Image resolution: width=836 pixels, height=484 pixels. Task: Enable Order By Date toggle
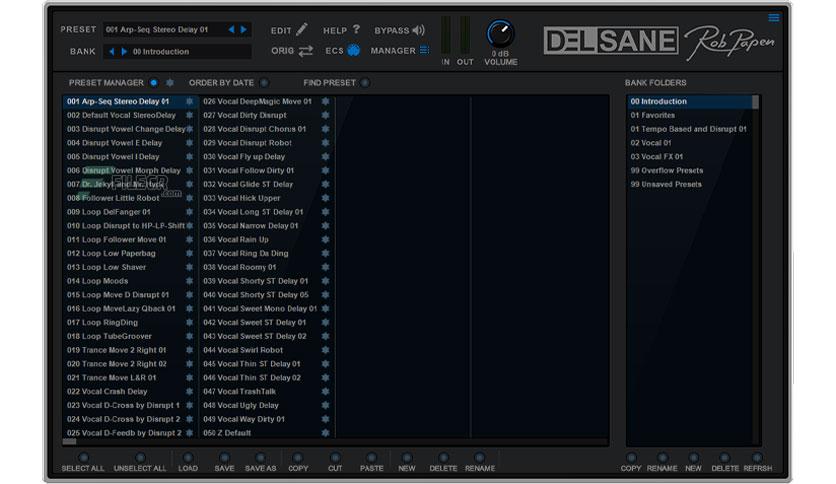pos(263,83)
